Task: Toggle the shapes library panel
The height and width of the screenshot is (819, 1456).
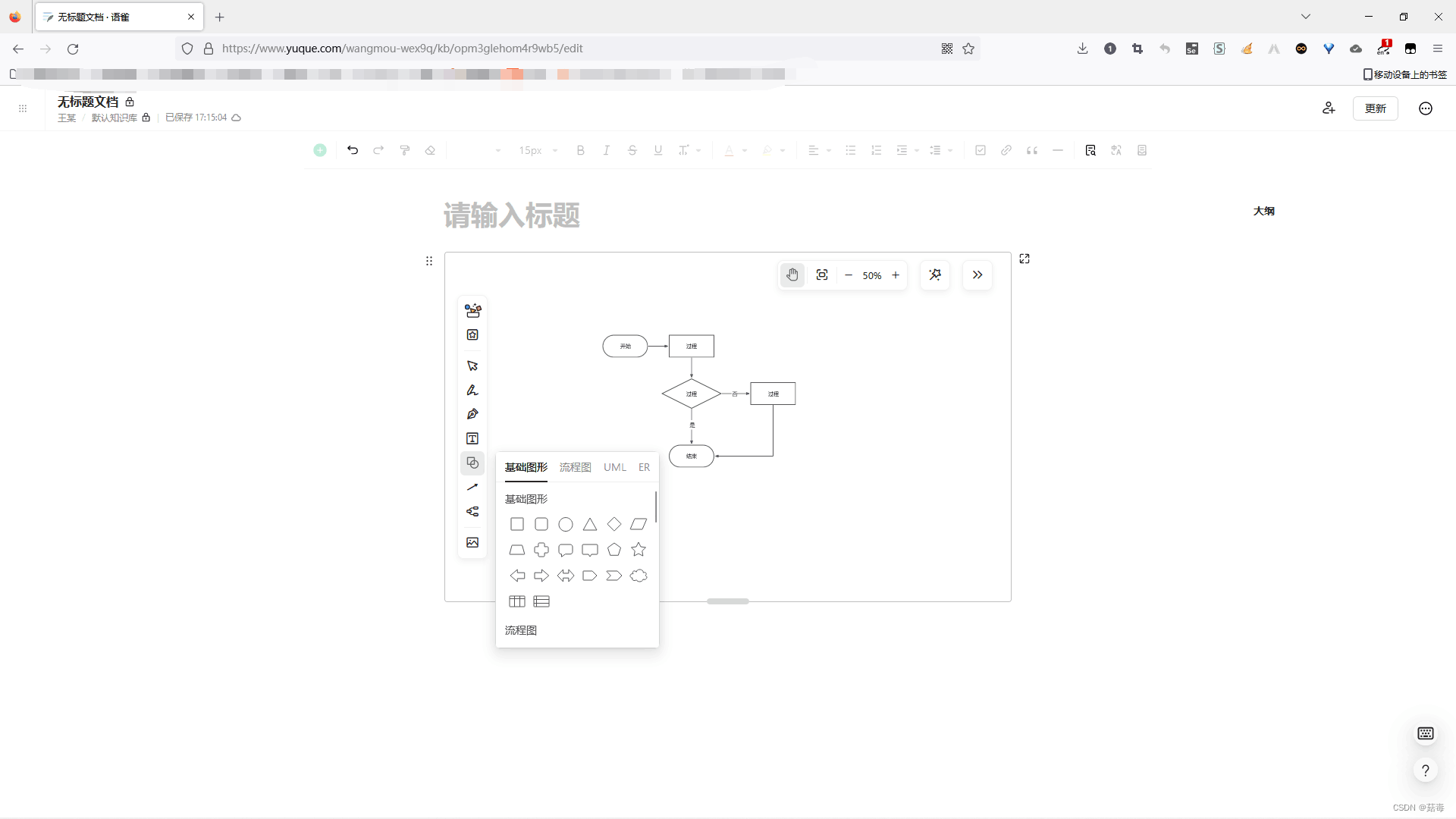Action: coord(472,463)
